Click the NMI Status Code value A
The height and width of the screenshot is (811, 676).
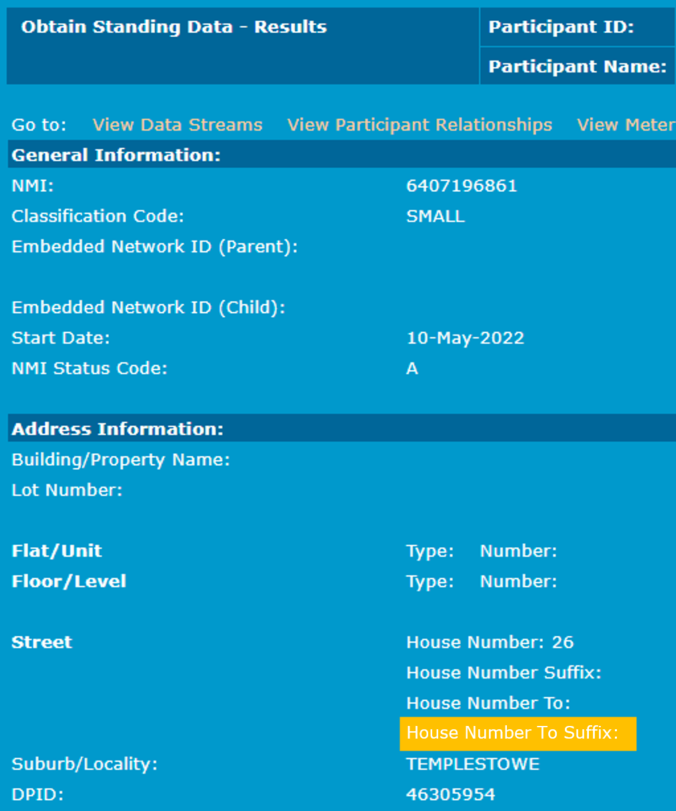tap(412, 368)
